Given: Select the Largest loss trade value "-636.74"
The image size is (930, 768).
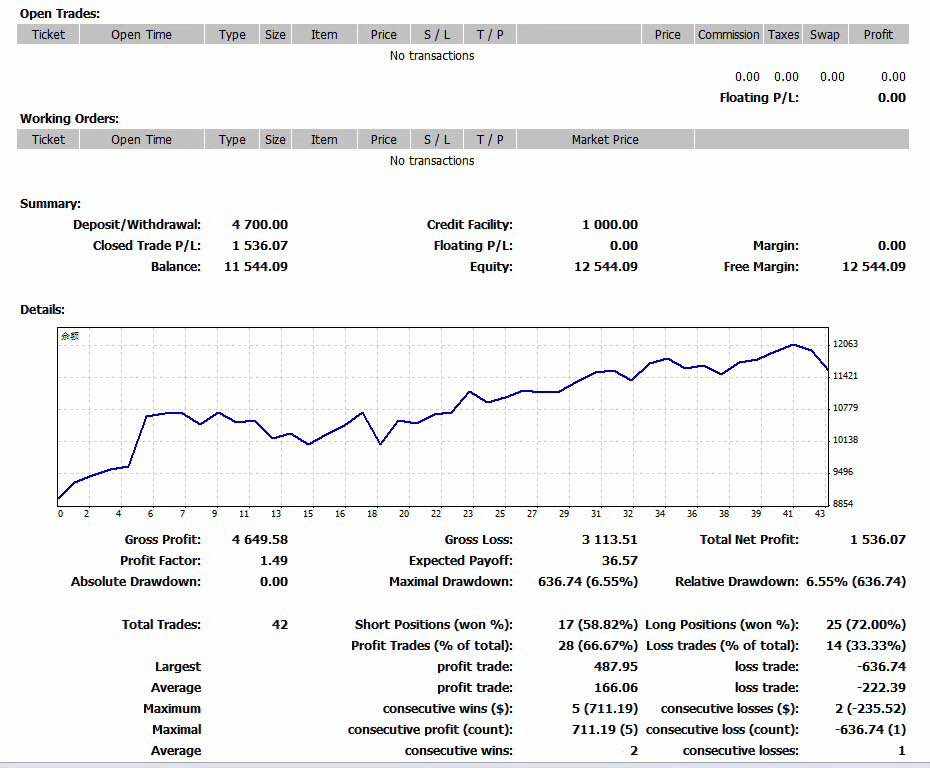Looking at the screenshot, I should pyautogui.click(x=881, y=667).
